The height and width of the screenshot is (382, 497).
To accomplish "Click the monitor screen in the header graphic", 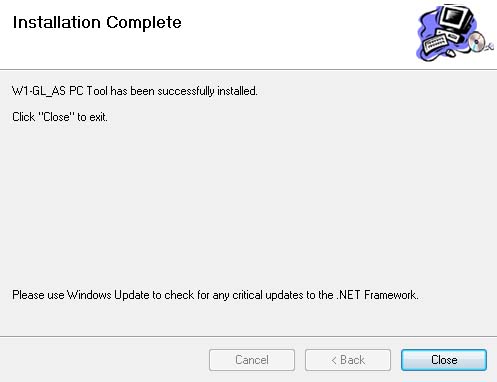I will (x=454, y=17).
